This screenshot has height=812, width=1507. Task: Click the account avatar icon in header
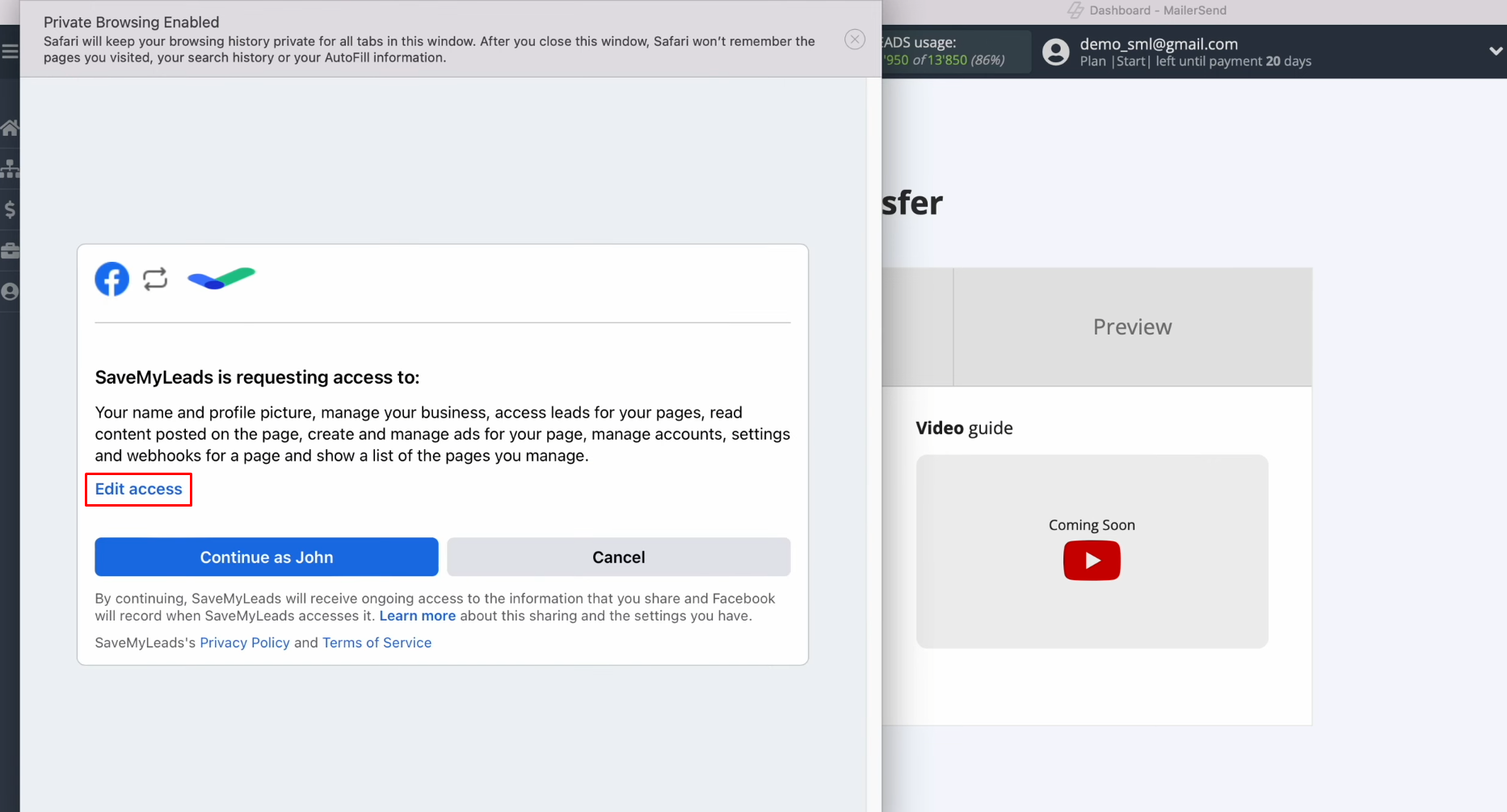1055,52
